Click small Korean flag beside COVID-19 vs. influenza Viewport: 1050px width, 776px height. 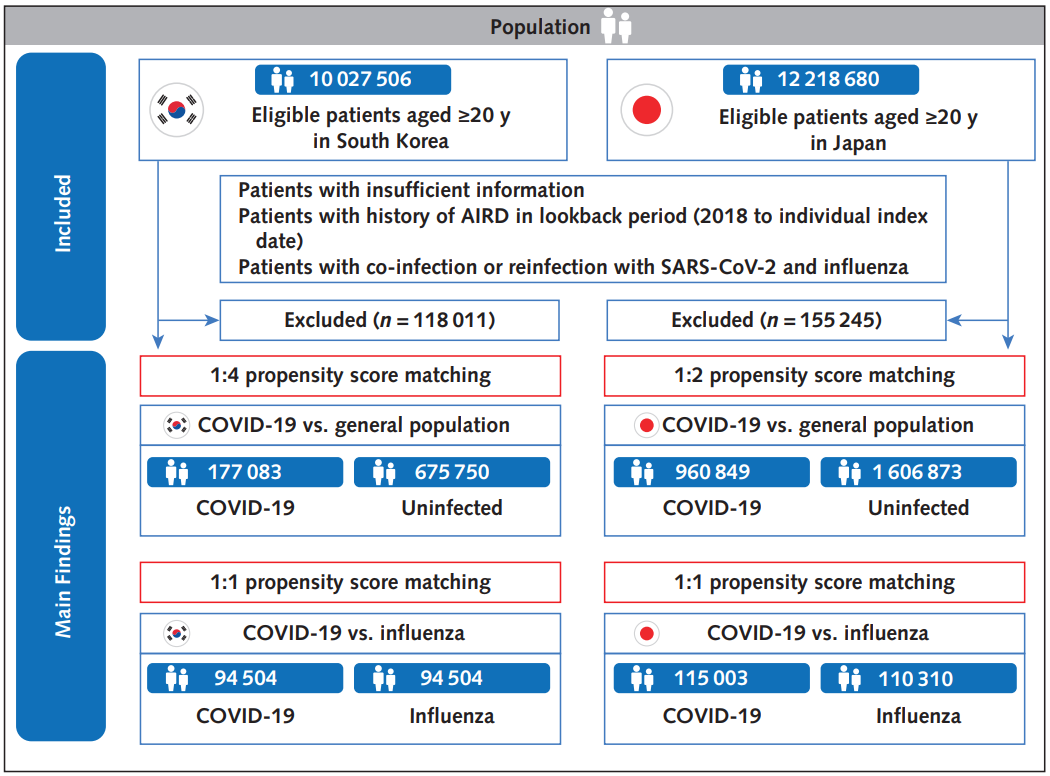click(177, 633)
